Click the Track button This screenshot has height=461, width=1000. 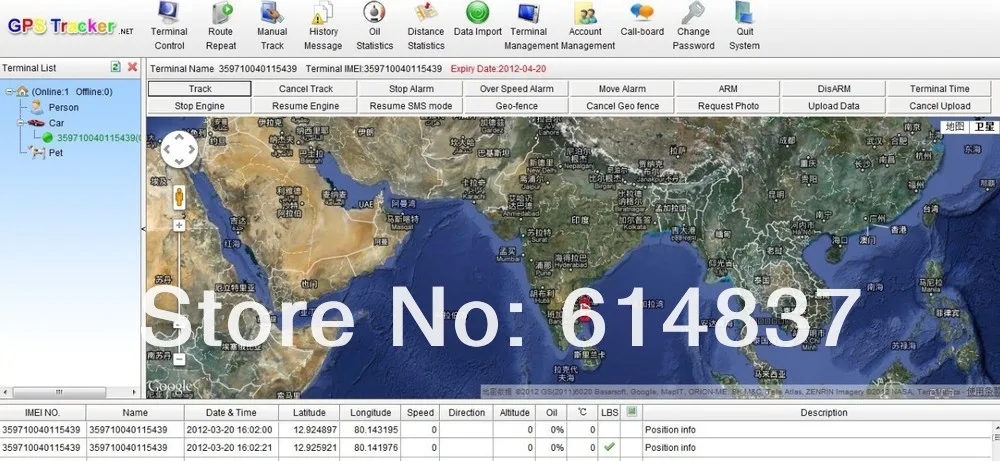200,89
